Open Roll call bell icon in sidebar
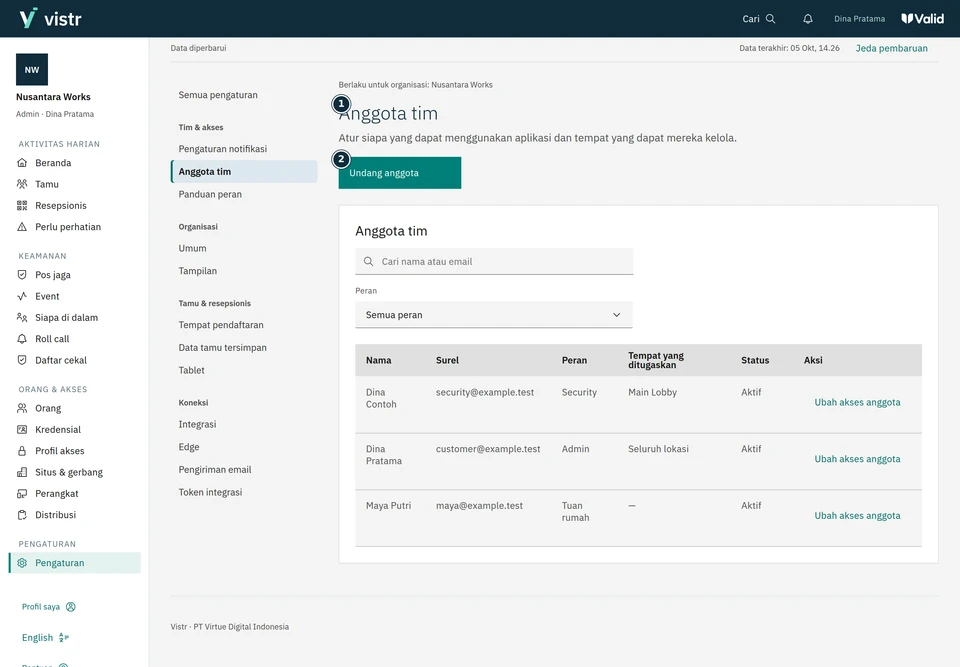 [x=22, y=339]
